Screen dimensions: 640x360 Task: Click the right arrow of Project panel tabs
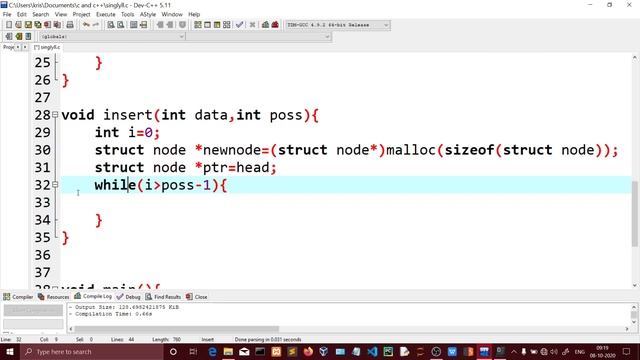pos(24,47)
